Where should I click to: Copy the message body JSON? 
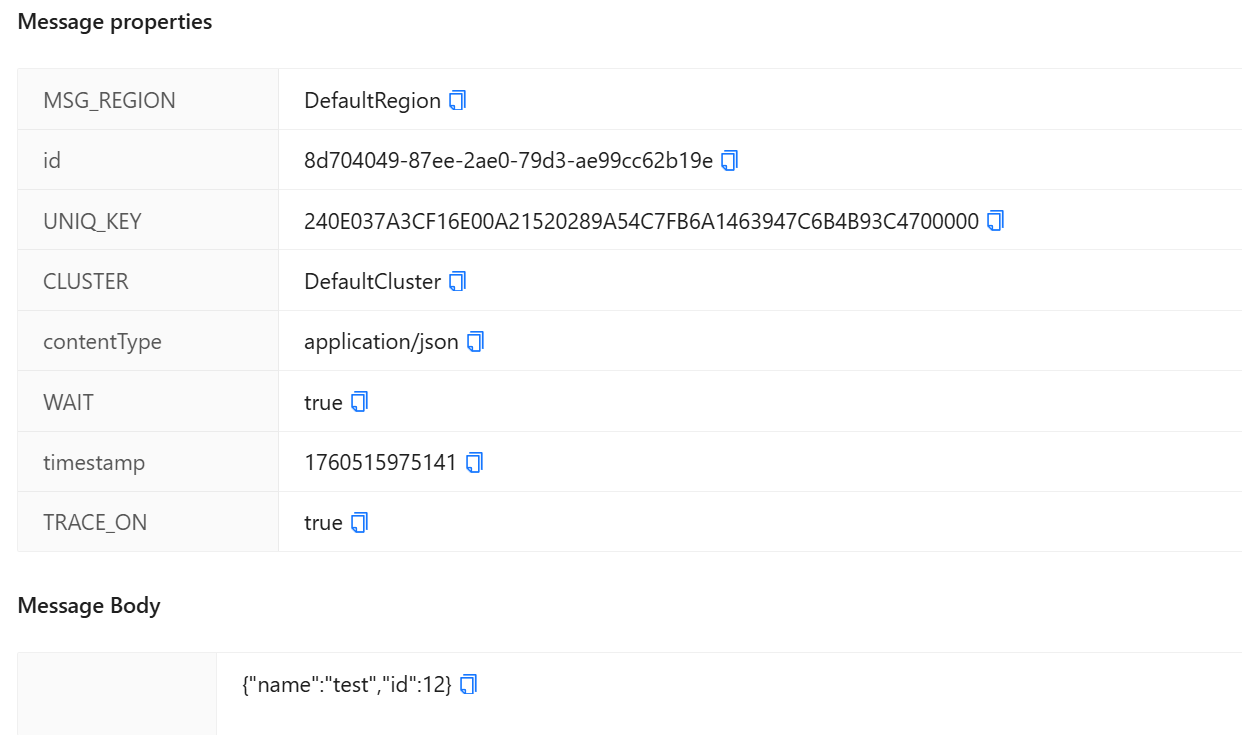[x=469, y=684]
